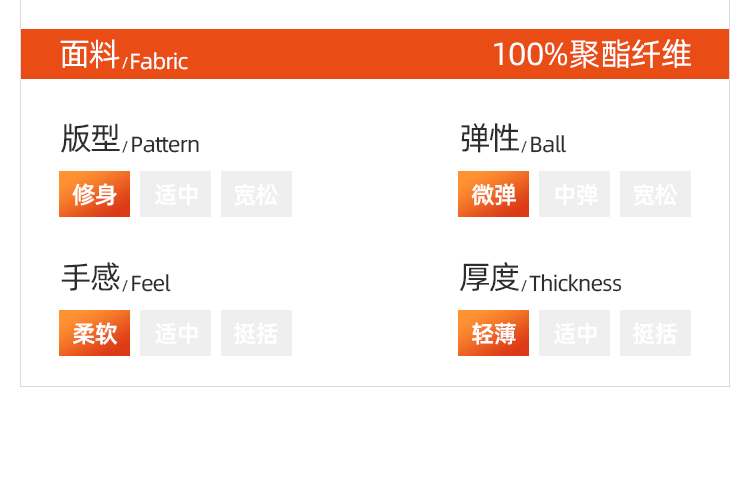Select the 微弹 elasticity option
Screen dimensions: 750x484
click(x=494, y=194)
